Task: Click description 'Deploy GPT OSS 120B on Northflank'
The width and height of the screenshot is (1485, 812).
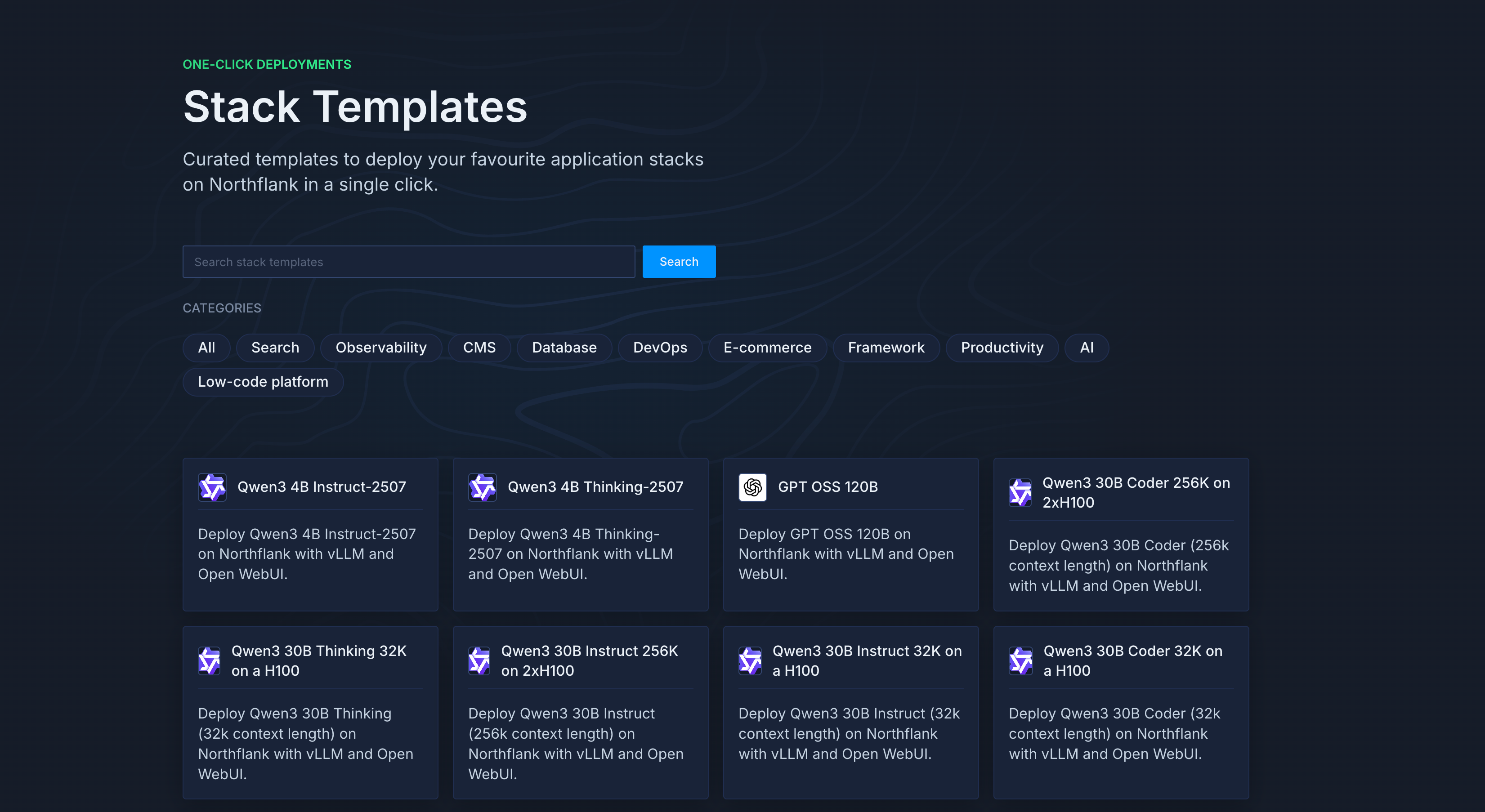Action: (x=845, y=554)
